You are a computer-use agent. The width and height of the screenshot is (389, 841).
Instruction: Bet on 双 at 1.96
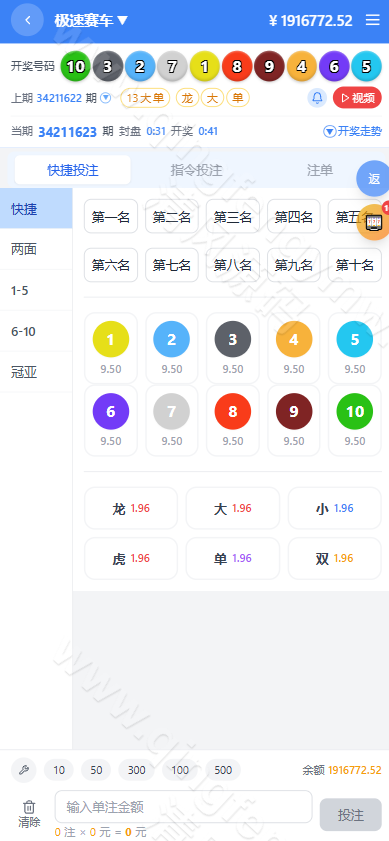pyautogui.click(x=335, y=558)
